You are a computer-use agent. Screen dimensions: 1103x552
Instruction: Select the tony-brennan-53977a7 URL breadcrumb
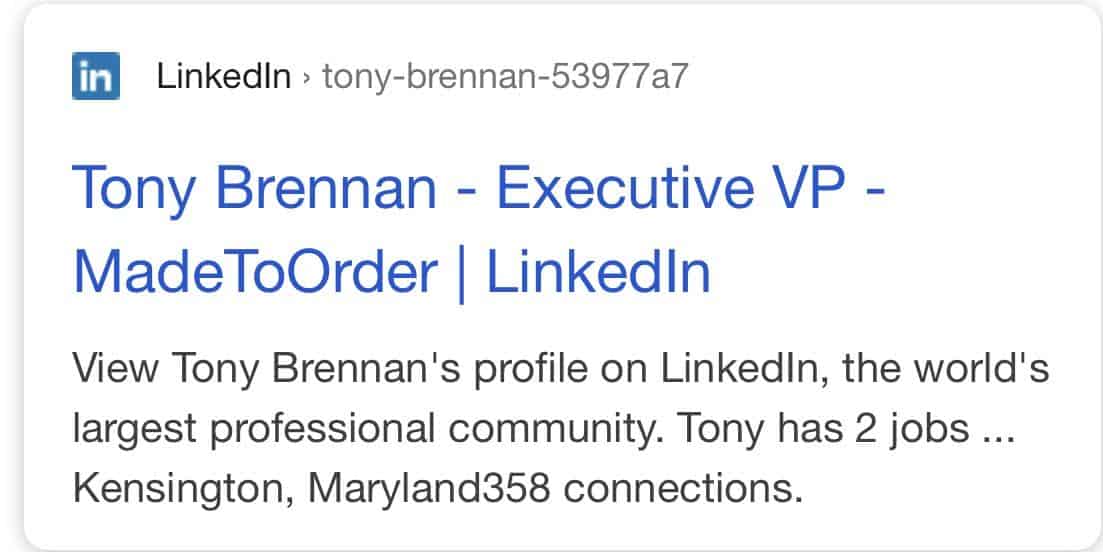coord(505,77)
